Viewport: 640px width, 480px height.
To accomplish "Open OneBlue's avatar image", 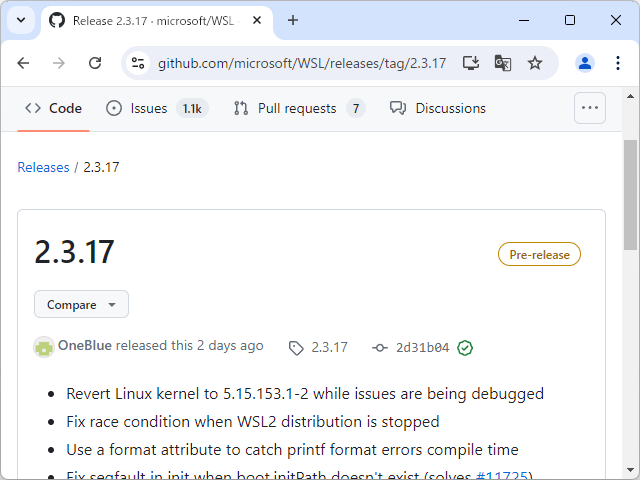I will click(x=44, y=347).
